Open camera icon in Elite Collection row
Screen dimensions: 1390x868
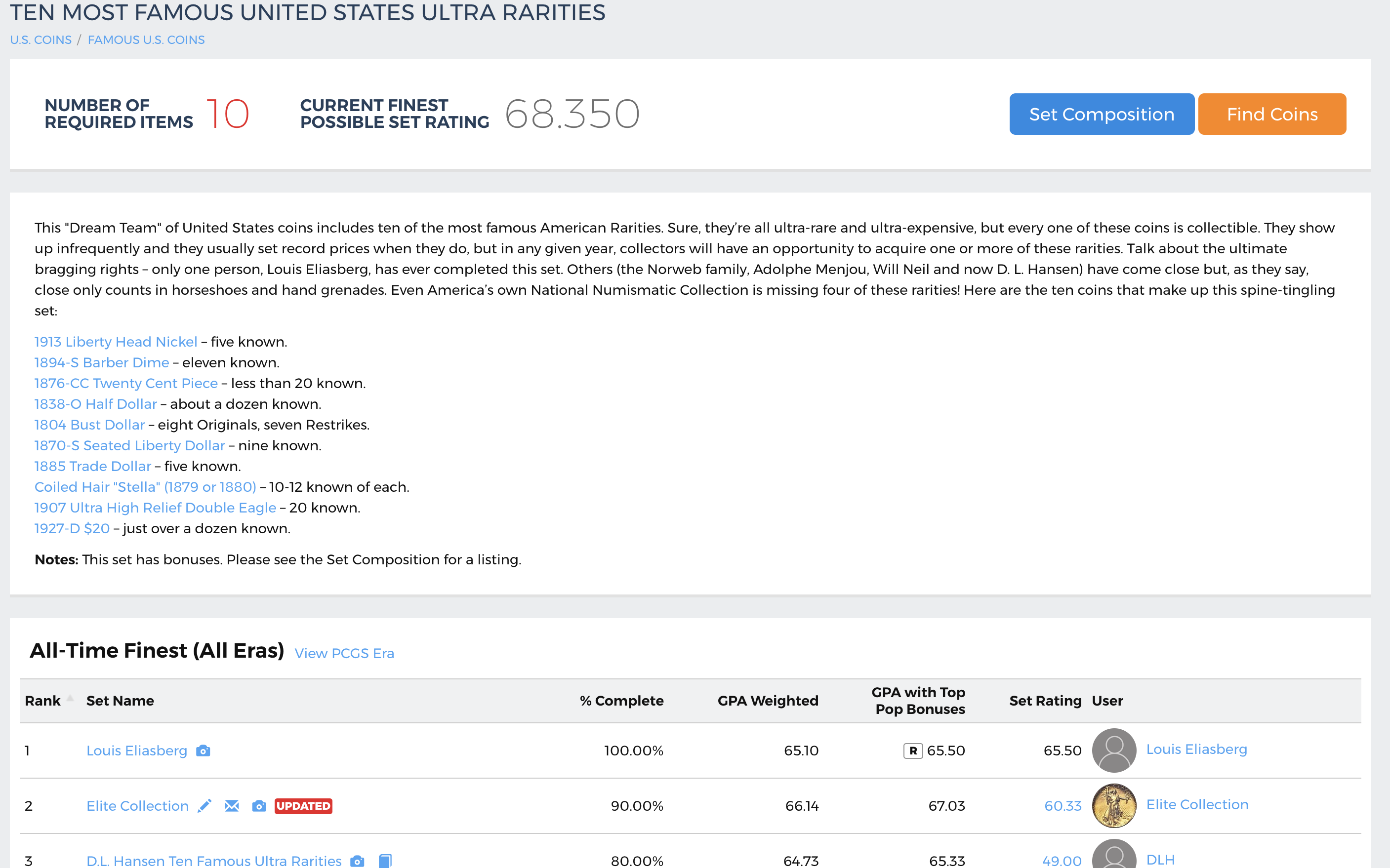259,805
